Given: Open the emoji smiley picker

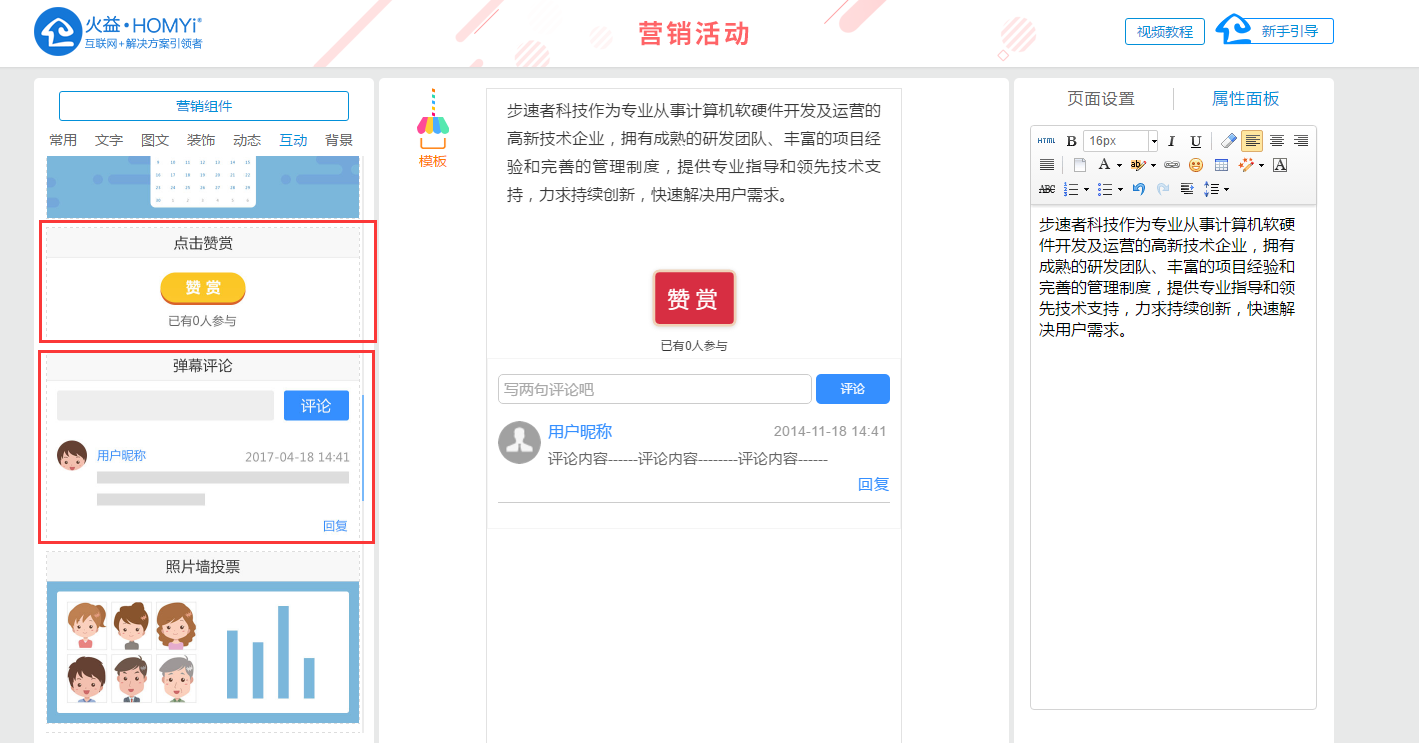Looking at the screenshot, I should [1195, 165].
